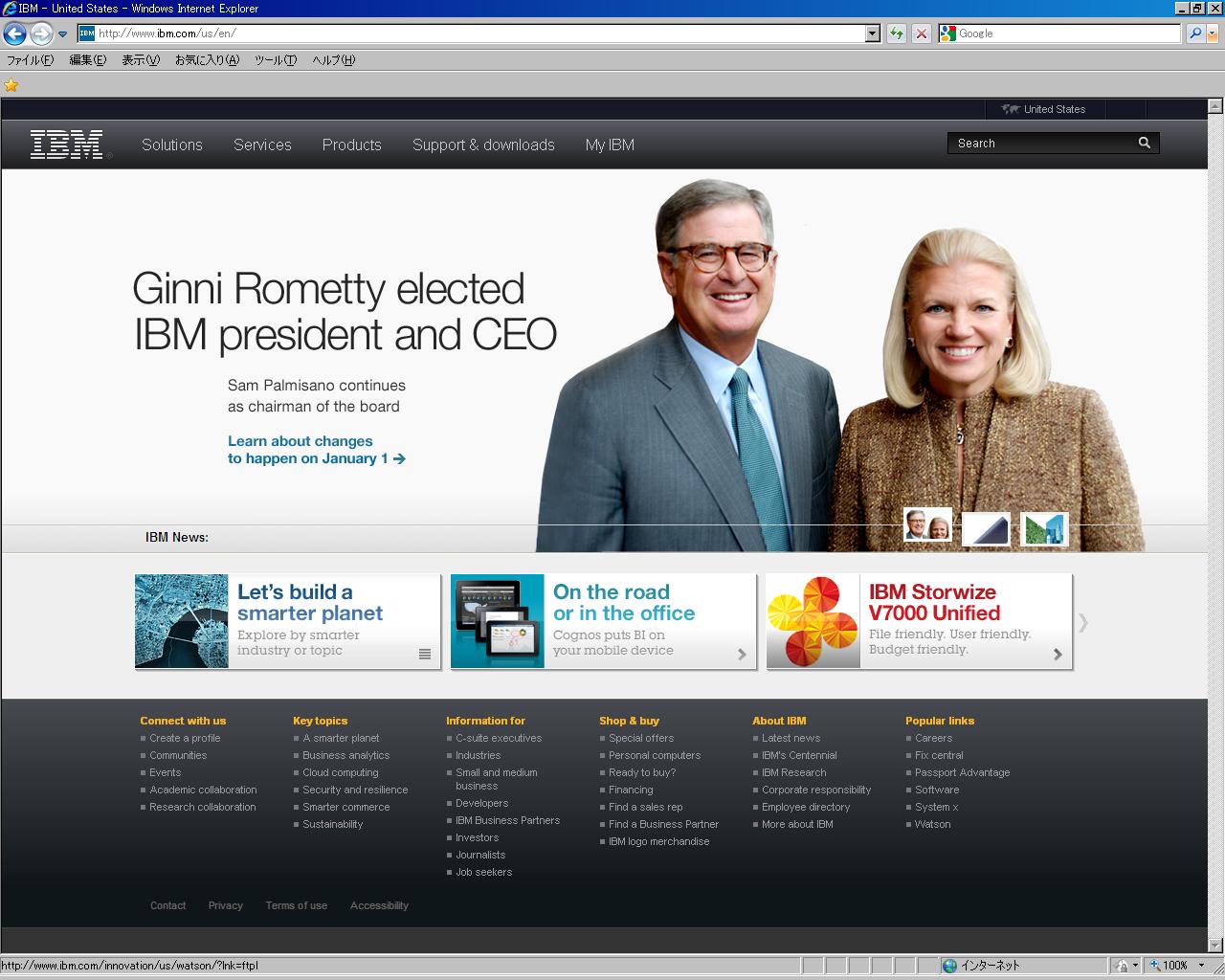The height and width of the screenshot is (980, 1225).
Task: Open Employee directory footer link
Action: click(x=806, y=807)
